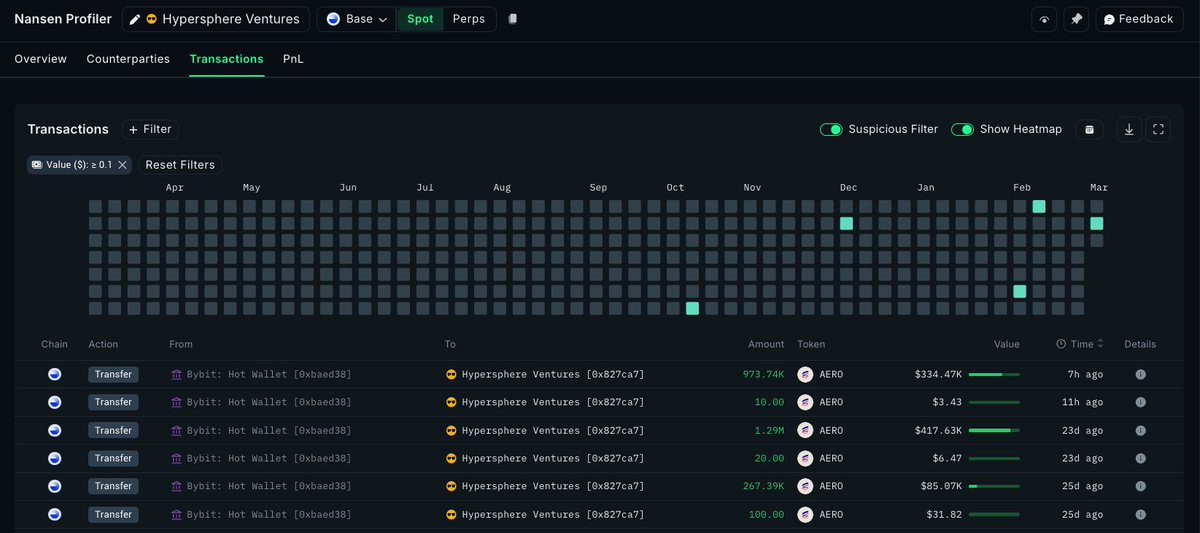Open details info icon for 973.74K AERO transfer
The image size is (1200, 533).
point(1140,374)
